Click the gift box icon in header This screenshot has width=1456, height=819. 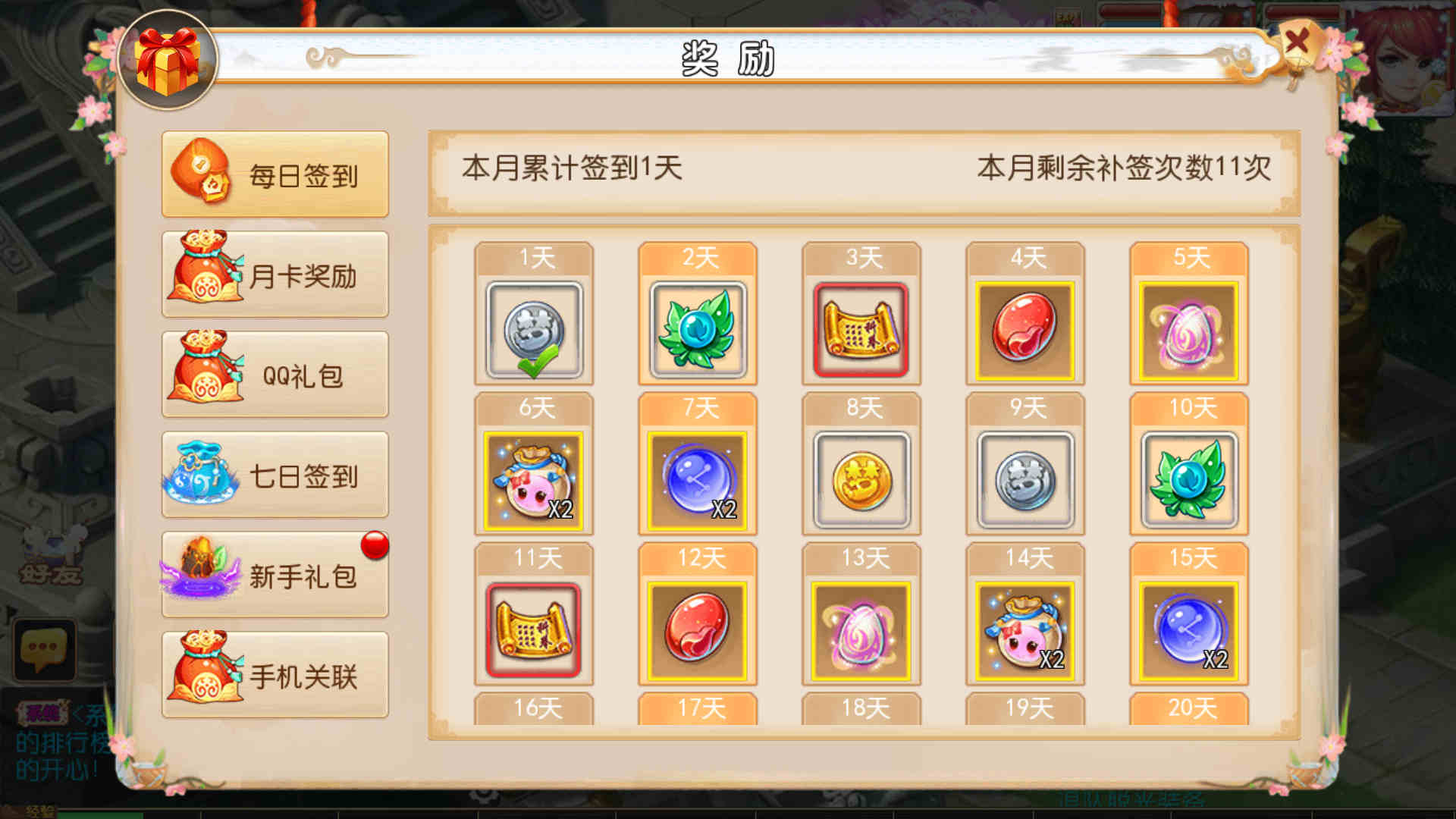point(168,61)
